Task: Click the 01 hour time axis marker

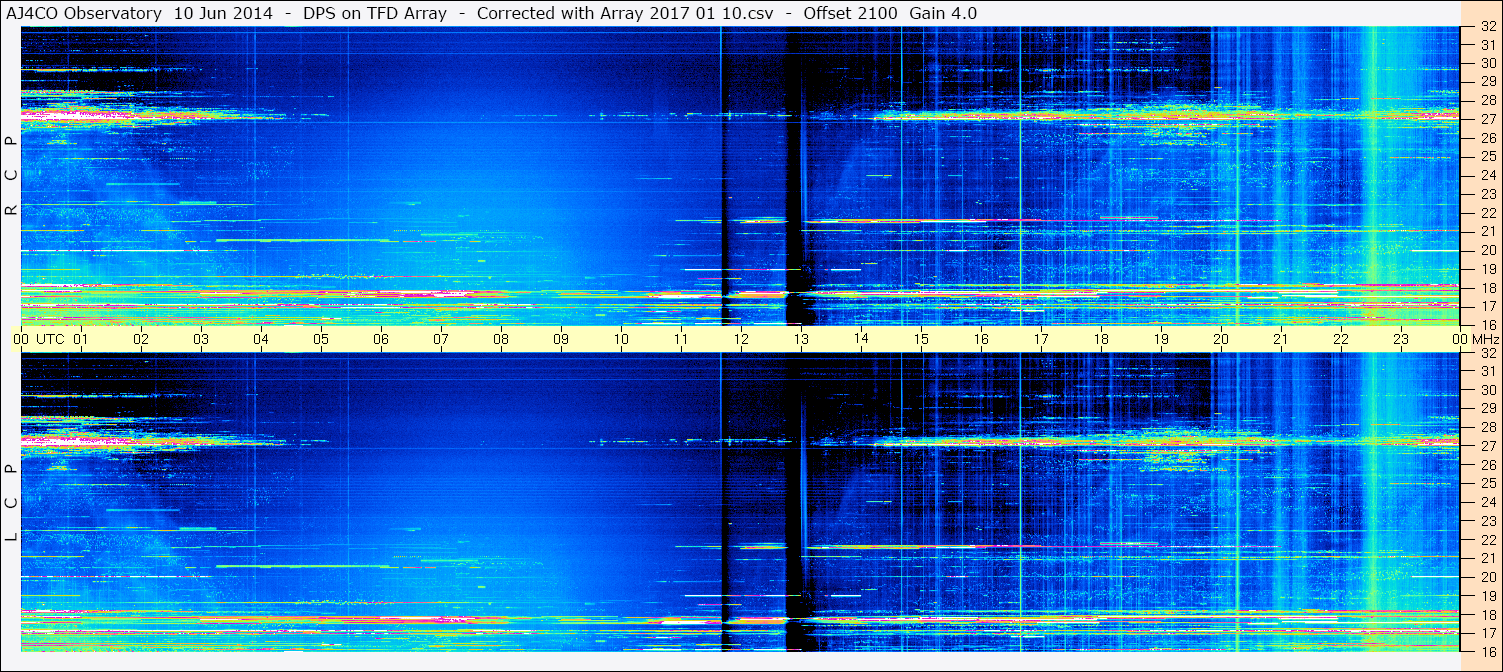Action: click(x=81, y=339)
